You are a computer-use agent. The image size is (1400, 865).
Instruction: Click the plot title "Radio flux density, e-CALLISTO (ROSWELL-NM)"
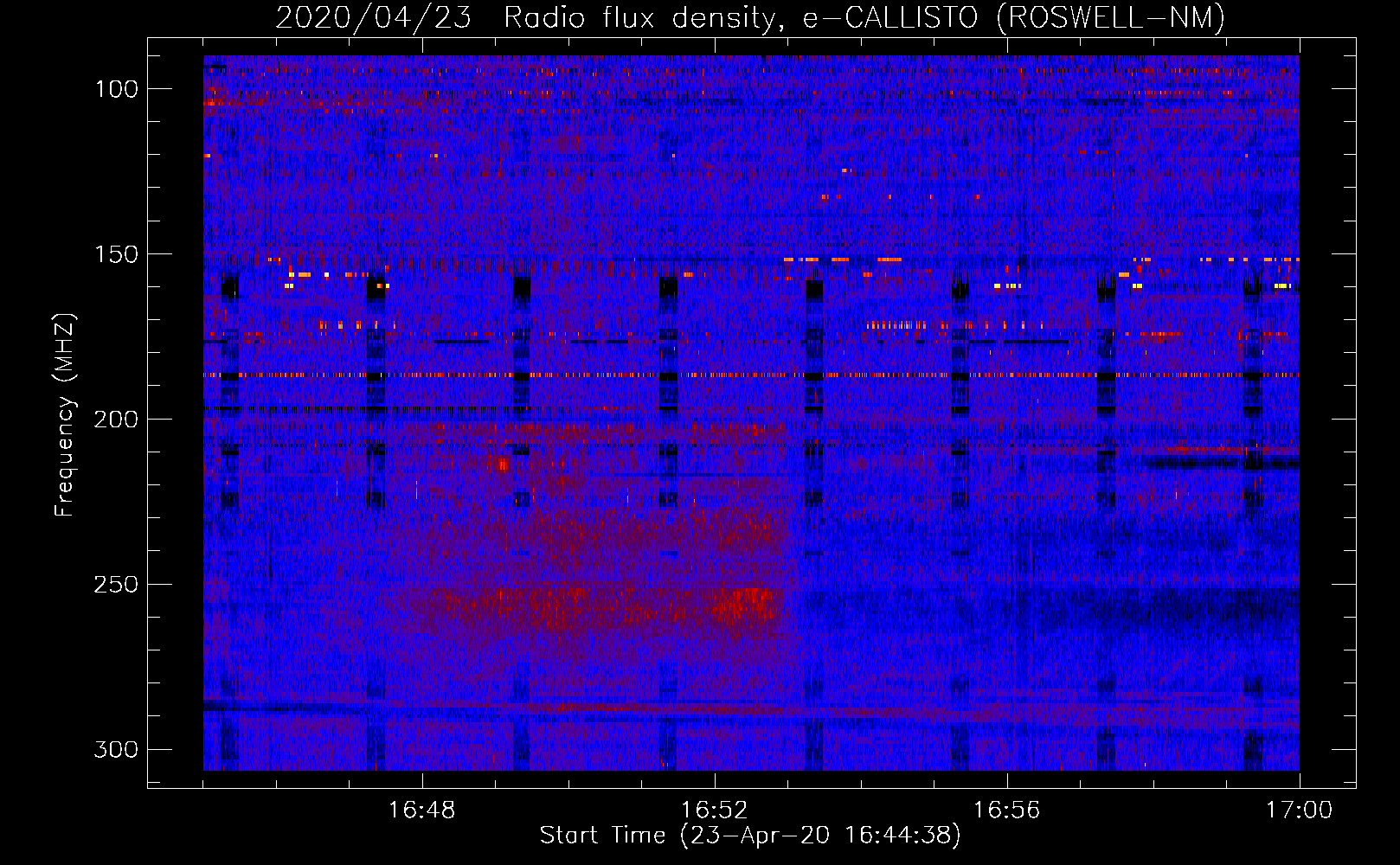click(864, 17)
